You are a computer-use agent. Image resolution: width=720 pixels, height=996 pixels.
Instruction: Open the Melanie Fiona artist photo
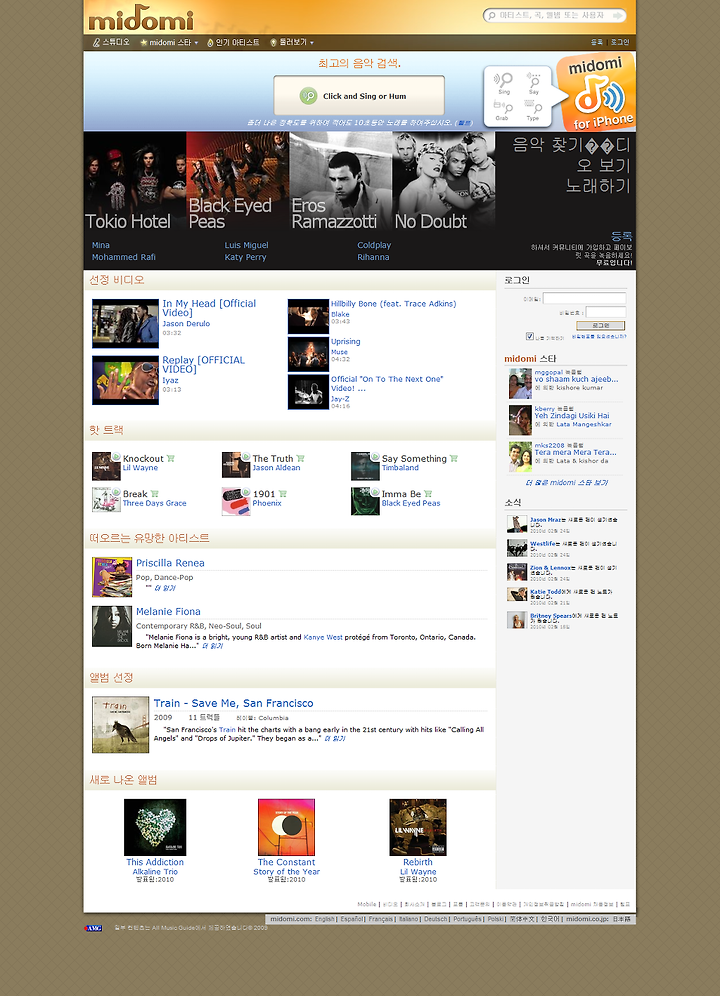point(112,626)
